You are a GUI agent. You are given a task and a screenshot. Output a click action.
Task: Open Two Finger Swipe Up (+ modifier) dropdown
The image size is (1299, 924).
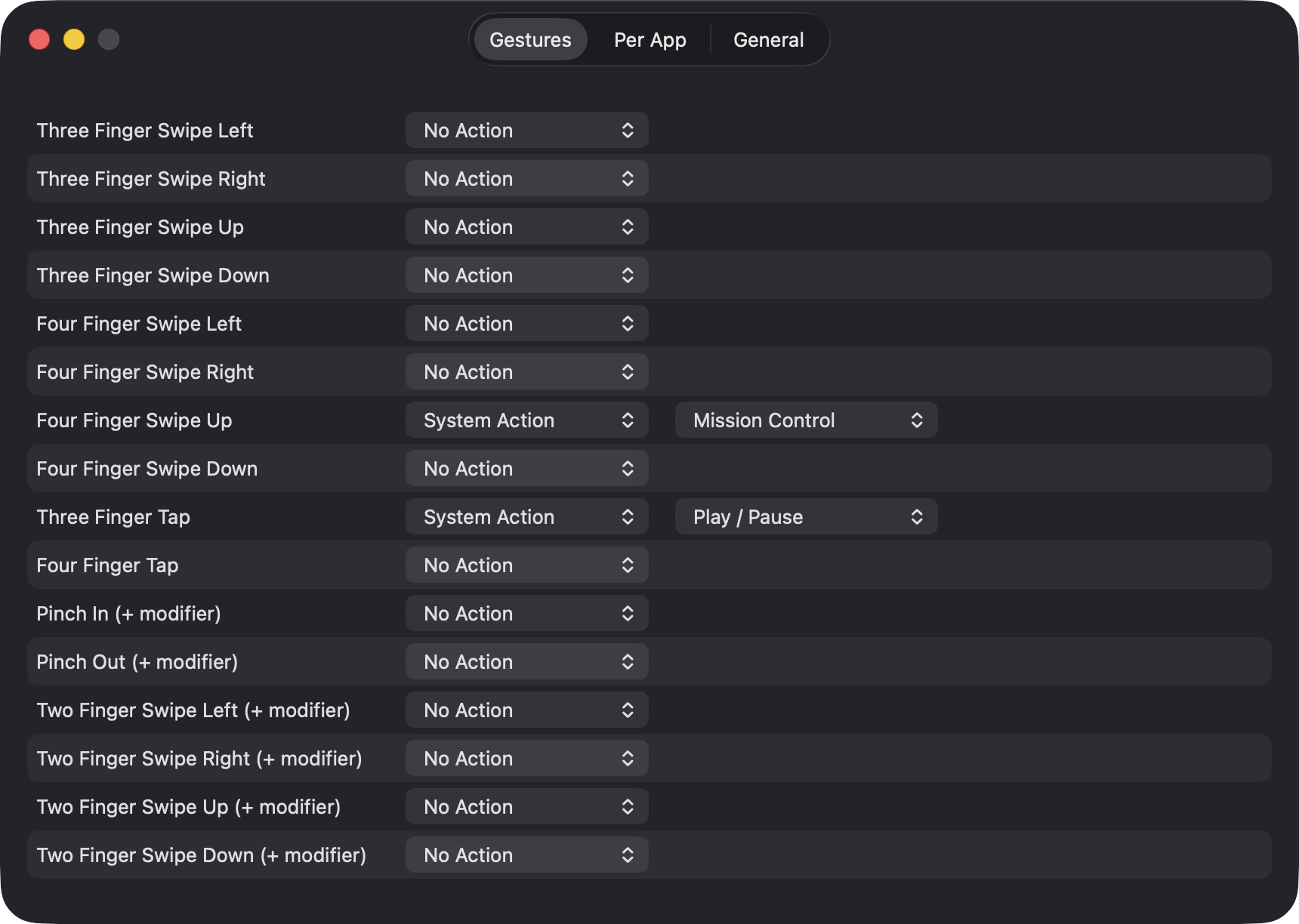(x=527, y=807)
